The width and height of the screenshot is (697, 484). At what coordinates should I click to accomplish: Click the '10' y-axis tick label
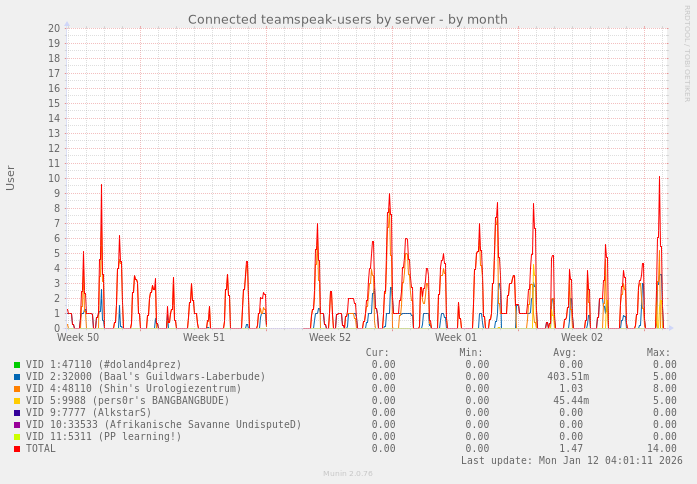point(54,179)
